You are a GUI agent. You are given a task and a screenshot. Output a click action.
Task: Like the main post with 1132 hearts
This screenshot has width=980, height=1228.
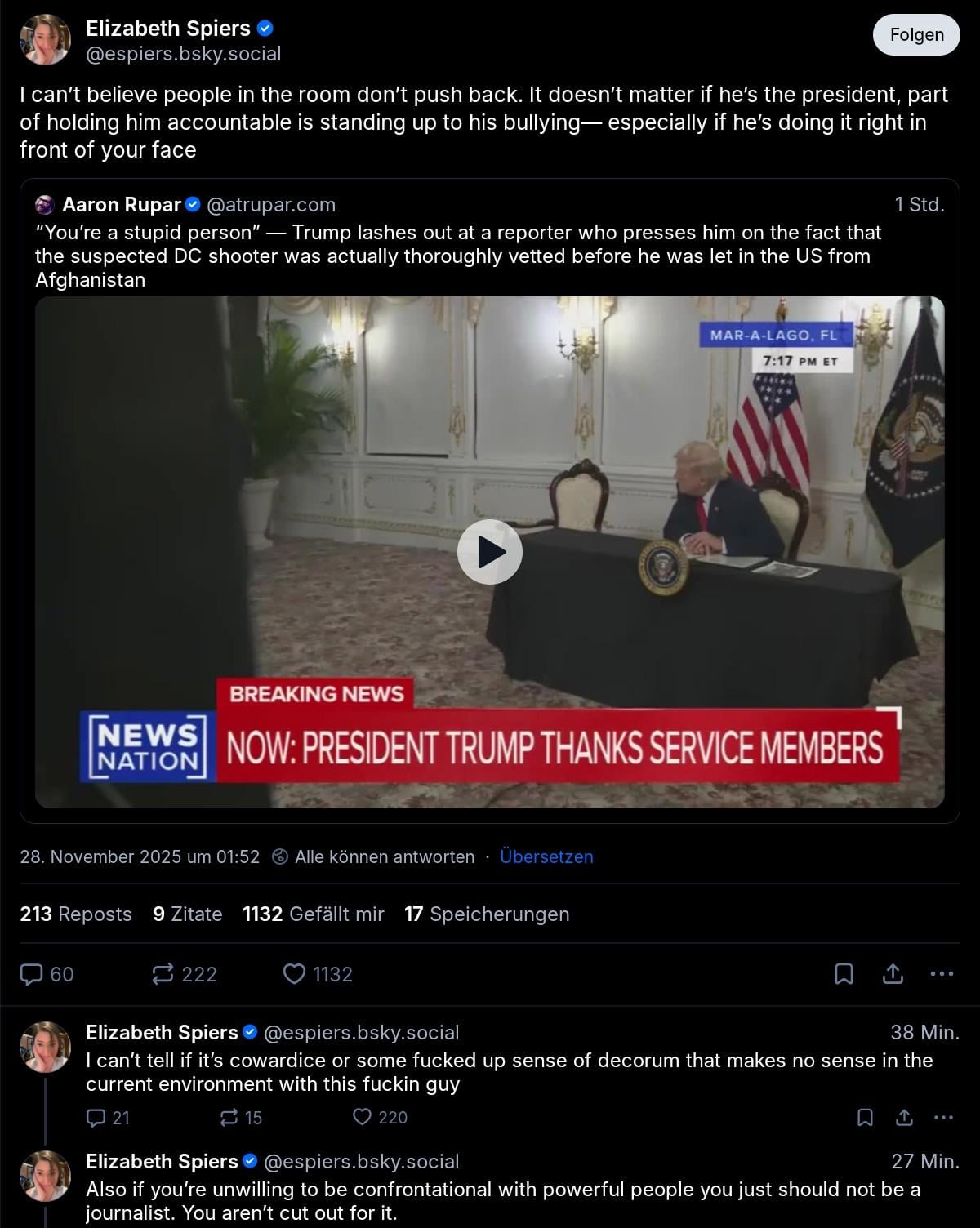pos(318,974)
